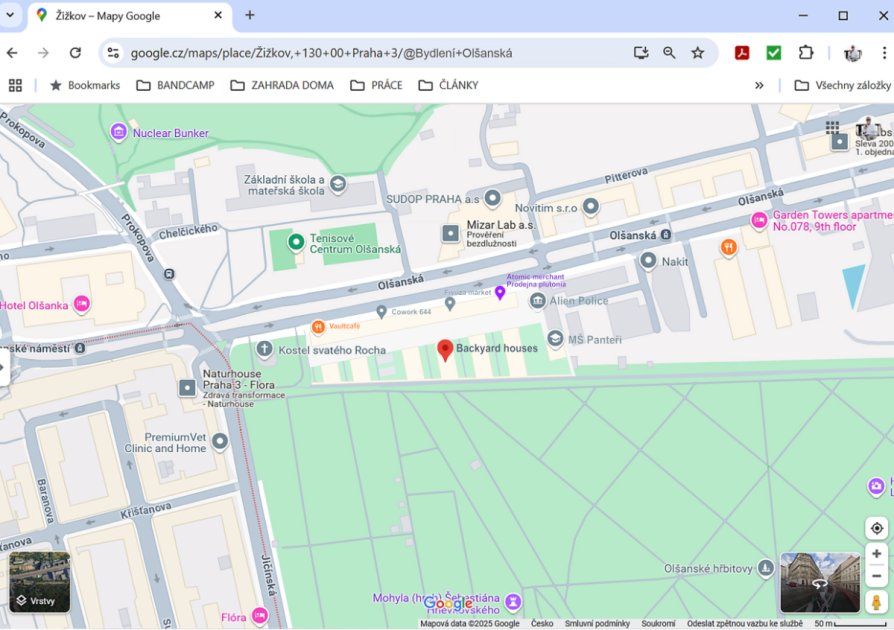Open the Extensions puzzle piece menu
This screenshot has width=894, height=630.
[x=806, y=53]
